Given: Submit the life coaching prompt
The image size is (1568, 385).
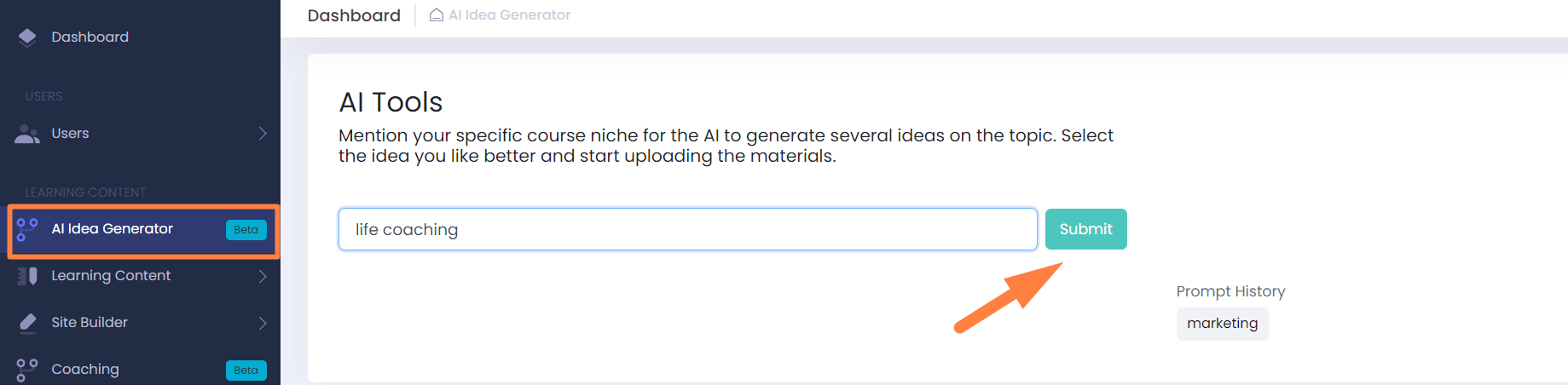Looking at the screenshot, I should coord(1085,229).
